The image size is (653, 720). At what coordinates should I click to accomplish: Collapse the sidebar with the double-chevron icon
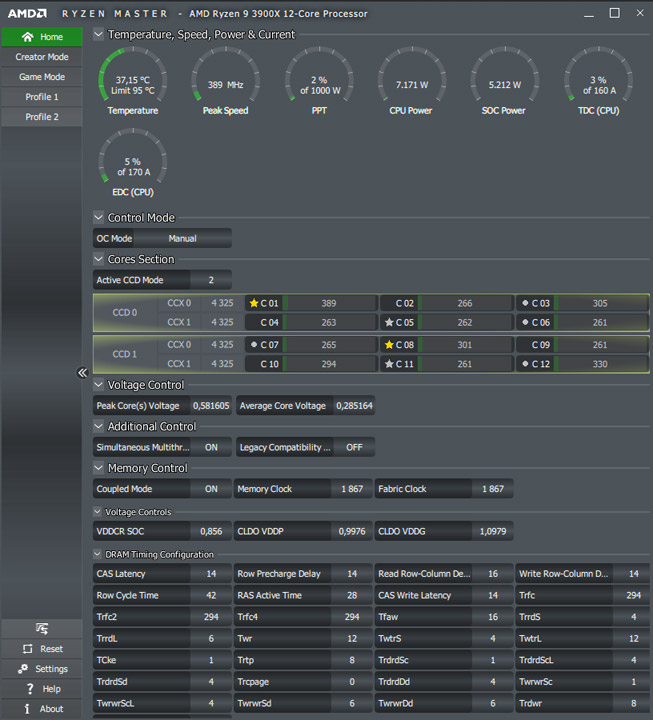pos(82,372)
